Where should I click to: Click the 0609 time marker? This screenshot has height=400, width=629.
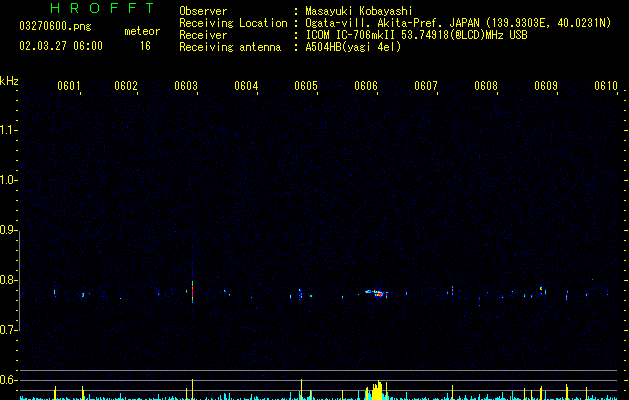point(546,86)
